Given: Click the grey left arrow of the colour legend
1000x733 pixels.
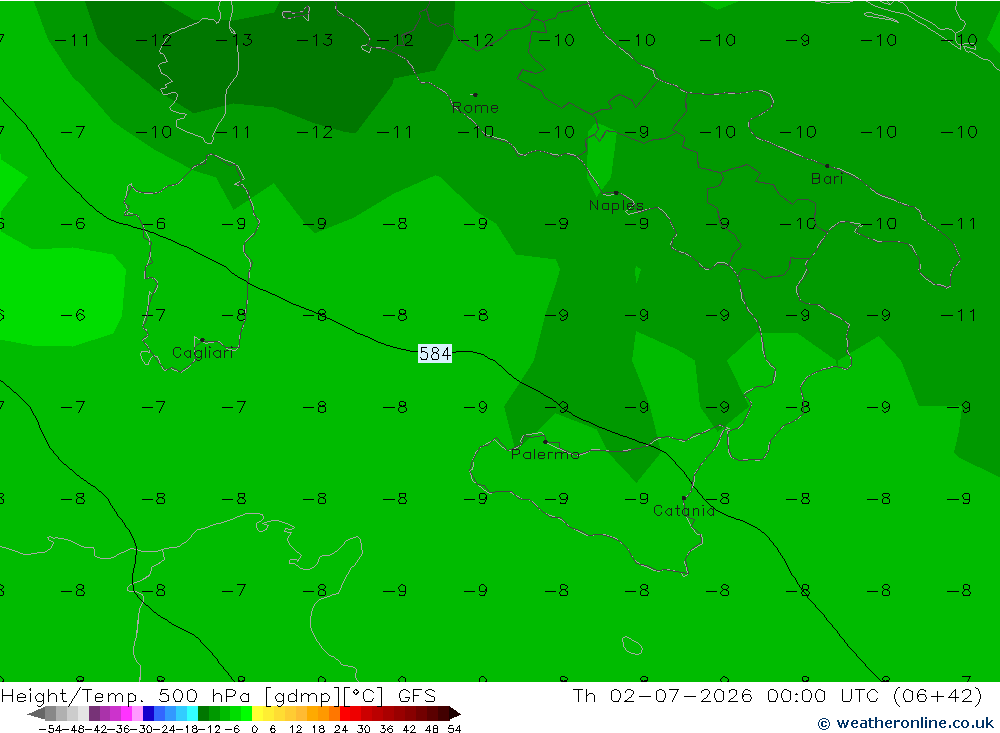Looking at the screenshot, I should pyautogui.click(x=36, y=713).
